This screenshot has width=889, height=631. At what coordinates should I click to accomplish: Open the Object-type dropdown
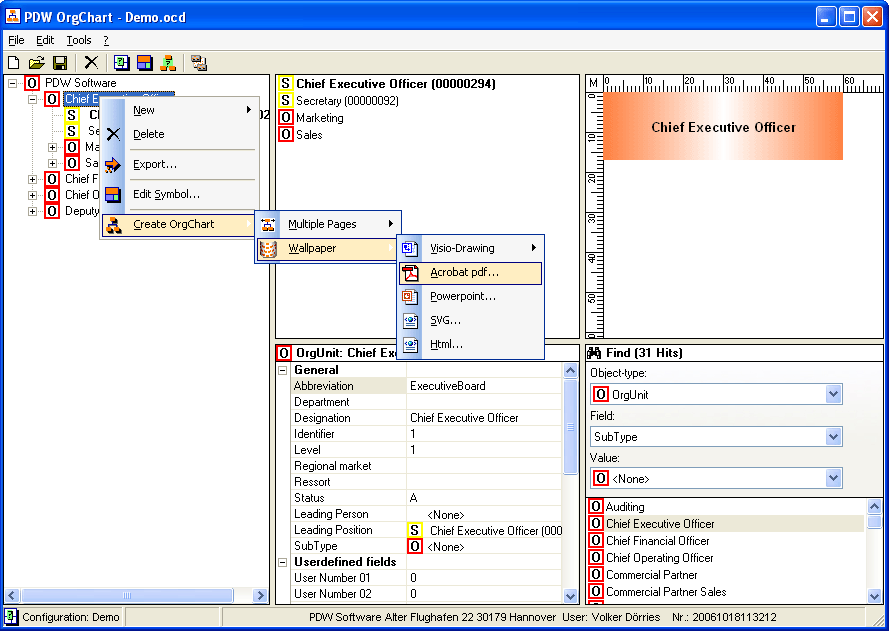click(x=834, y=395)
